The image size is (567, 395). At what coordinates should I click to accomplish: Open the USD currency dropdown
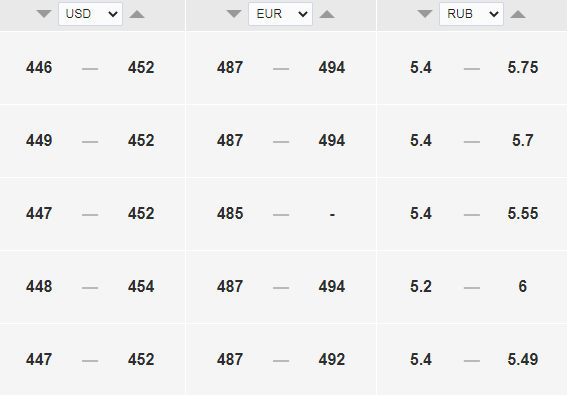point(90,14)
